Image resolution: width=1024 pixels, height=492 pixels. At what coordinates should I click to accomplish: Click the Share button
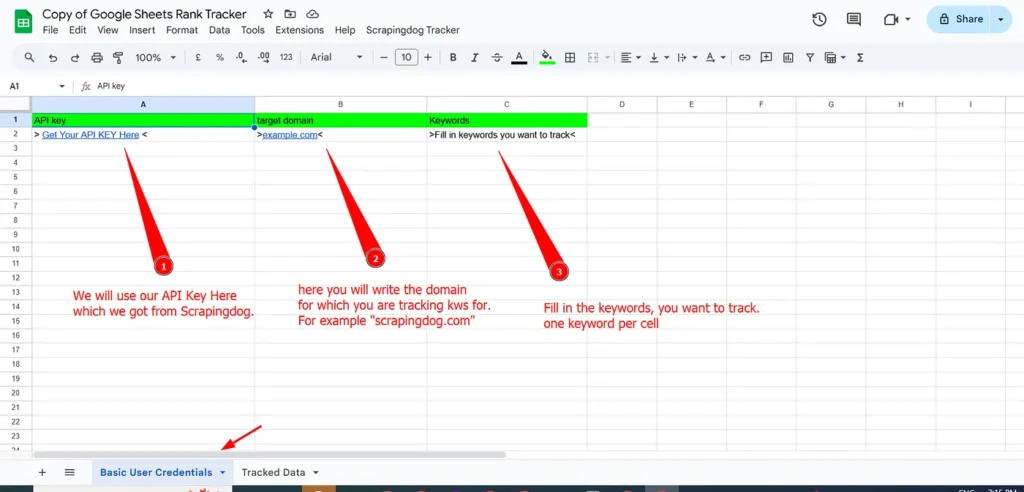959,20
